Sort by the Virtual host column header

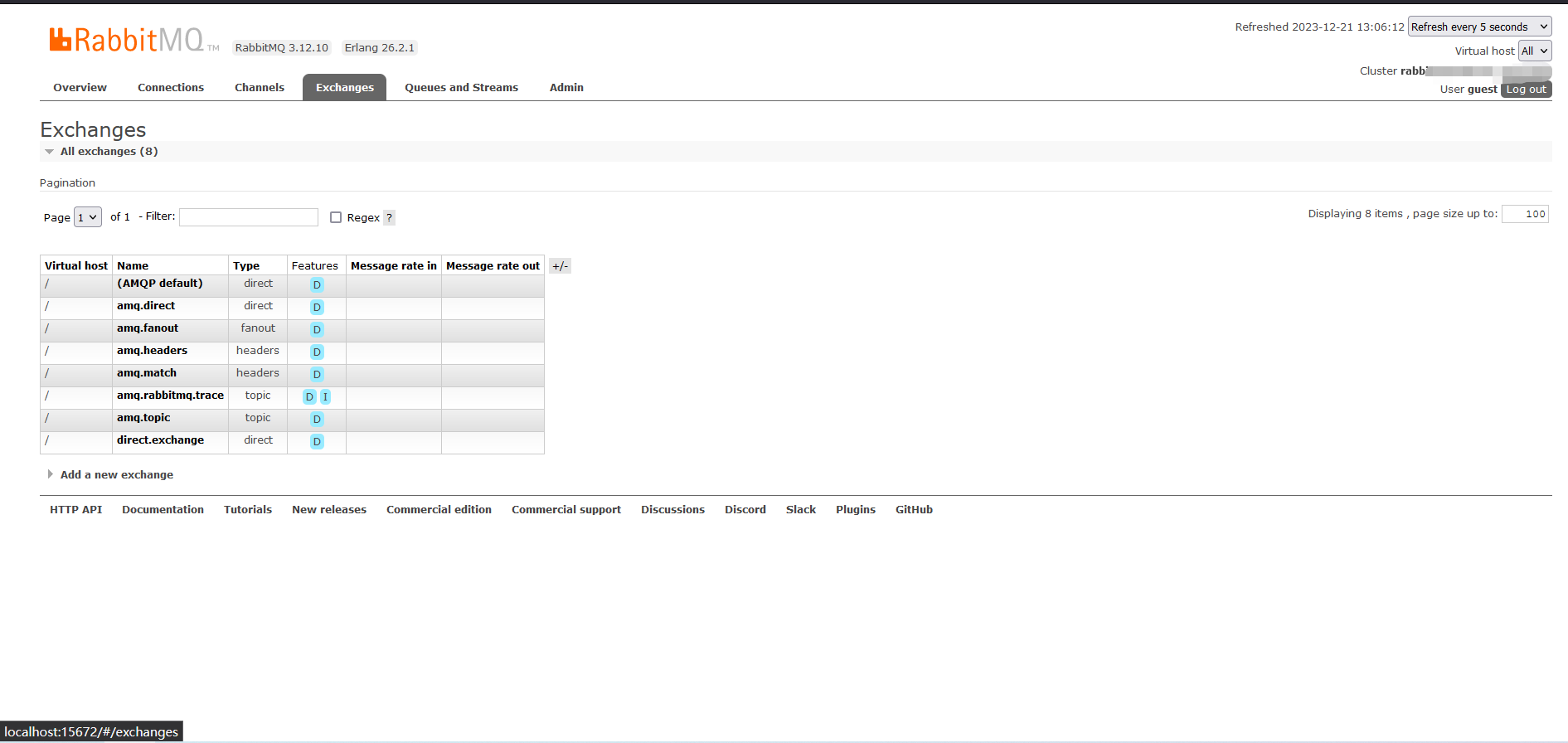[76, 266]
